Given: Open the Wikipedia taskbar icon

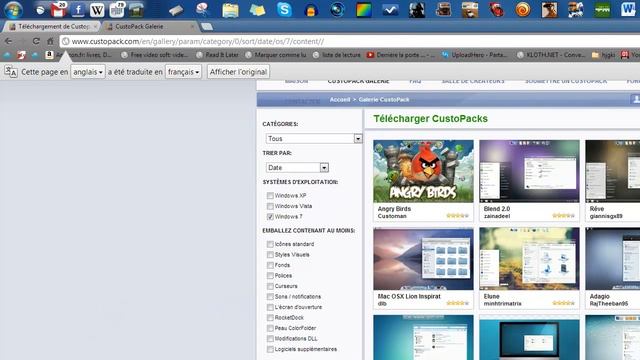Looking at the screenshot, I should [97, 10].
